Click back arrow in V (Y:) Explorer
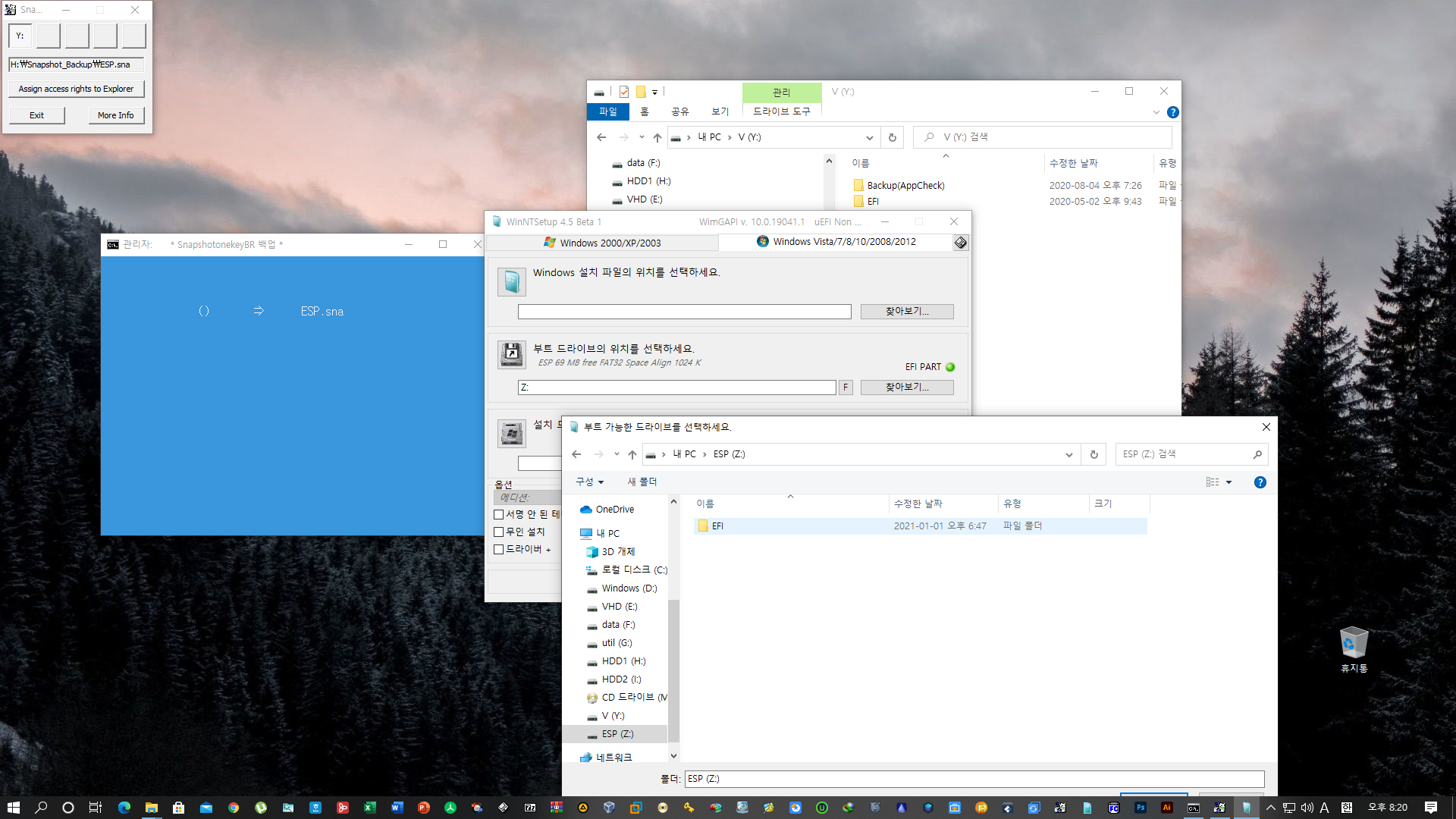The height and width of the screenshot is (819, 1456). click(x=601, y=137)
